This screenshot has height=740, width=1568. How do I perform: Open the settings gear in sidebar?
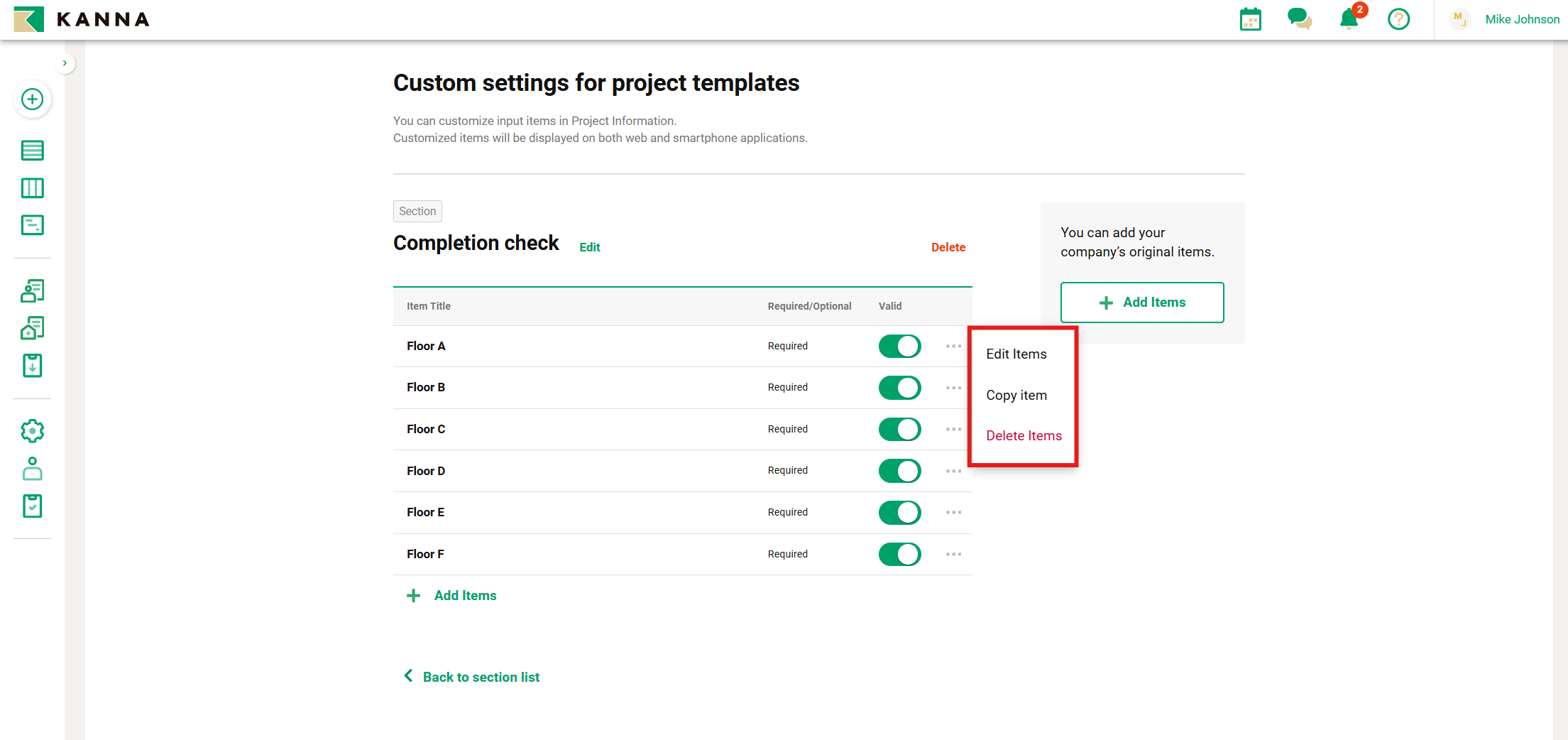tap(32, 431)
